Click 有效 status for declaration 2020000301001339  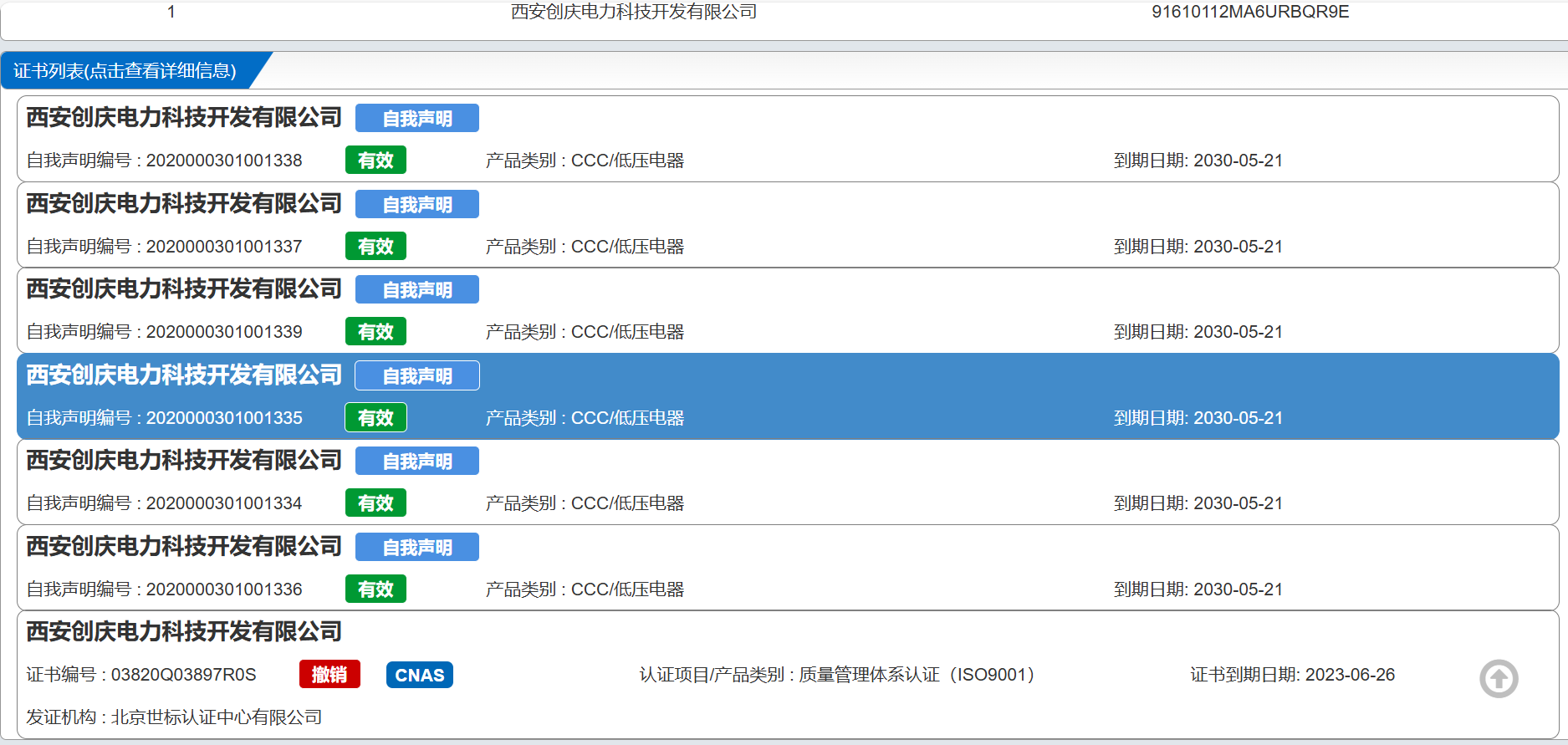(x=375, y=331)
